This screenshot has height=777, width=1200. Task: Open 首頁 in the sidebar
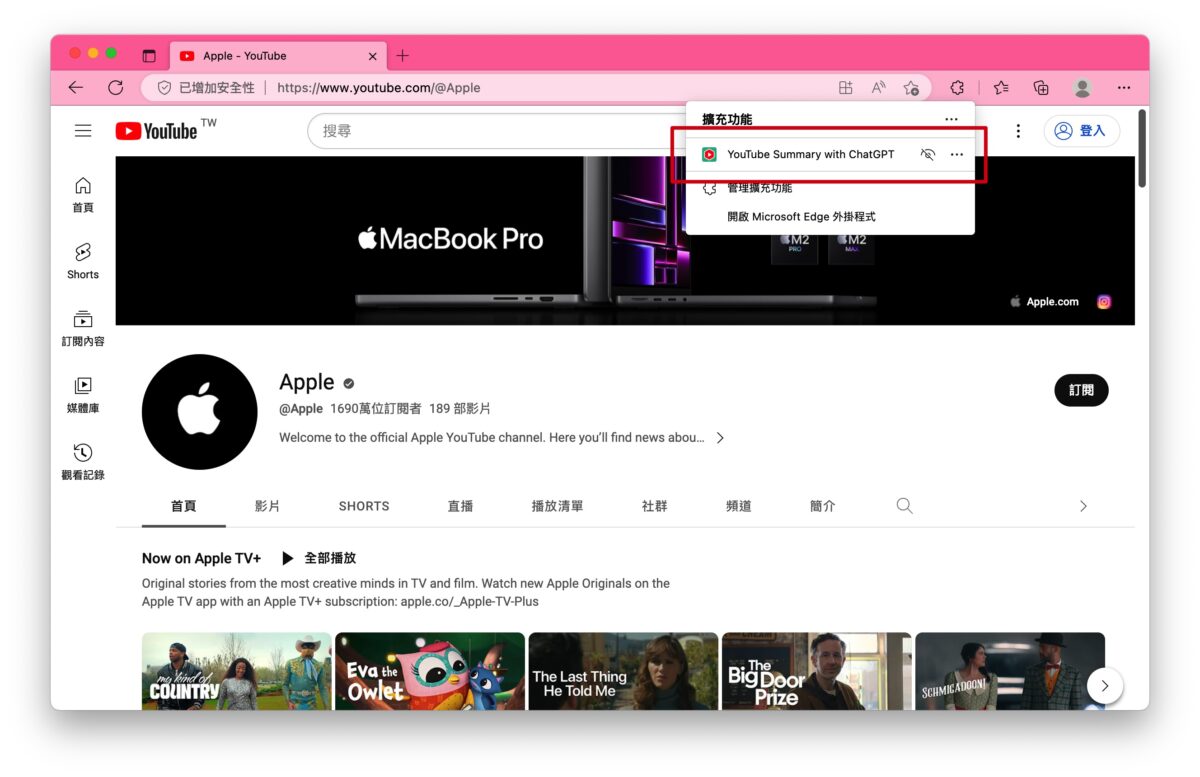pos(83,195)
